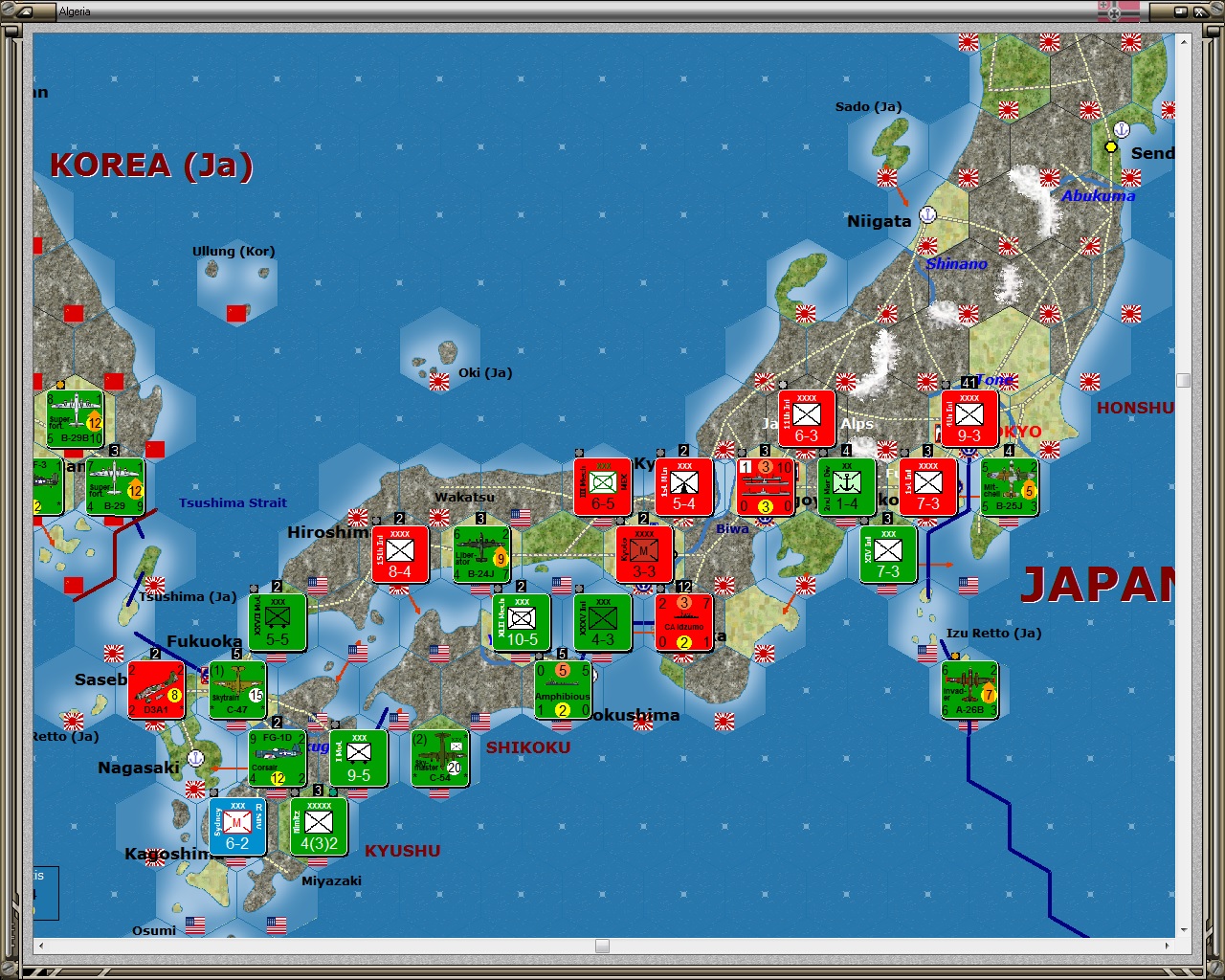Image resolution: width=1225 pixels, height=980 pixels.
Task: Select the red D3A1 dive bomber counter
Action: point(156,690)
